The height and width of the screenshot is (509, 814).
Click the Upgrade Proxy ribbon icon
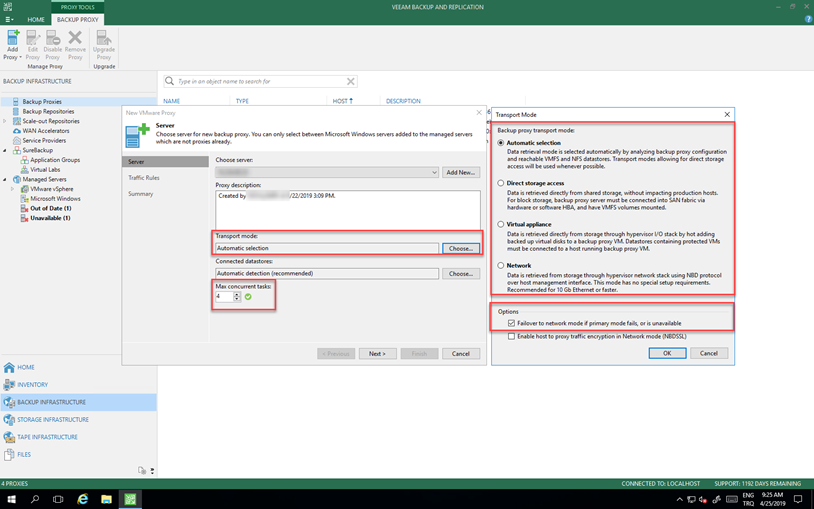(104, 45)
